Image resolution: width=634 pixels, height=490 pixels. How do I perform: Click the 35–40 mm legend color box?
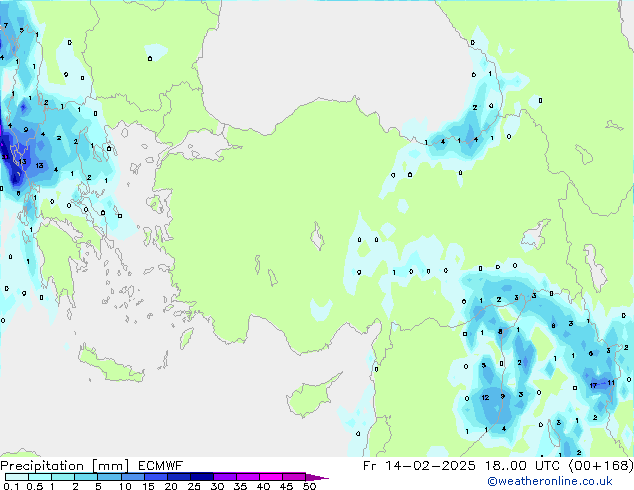pyautogui.click(x=247, y=477)
